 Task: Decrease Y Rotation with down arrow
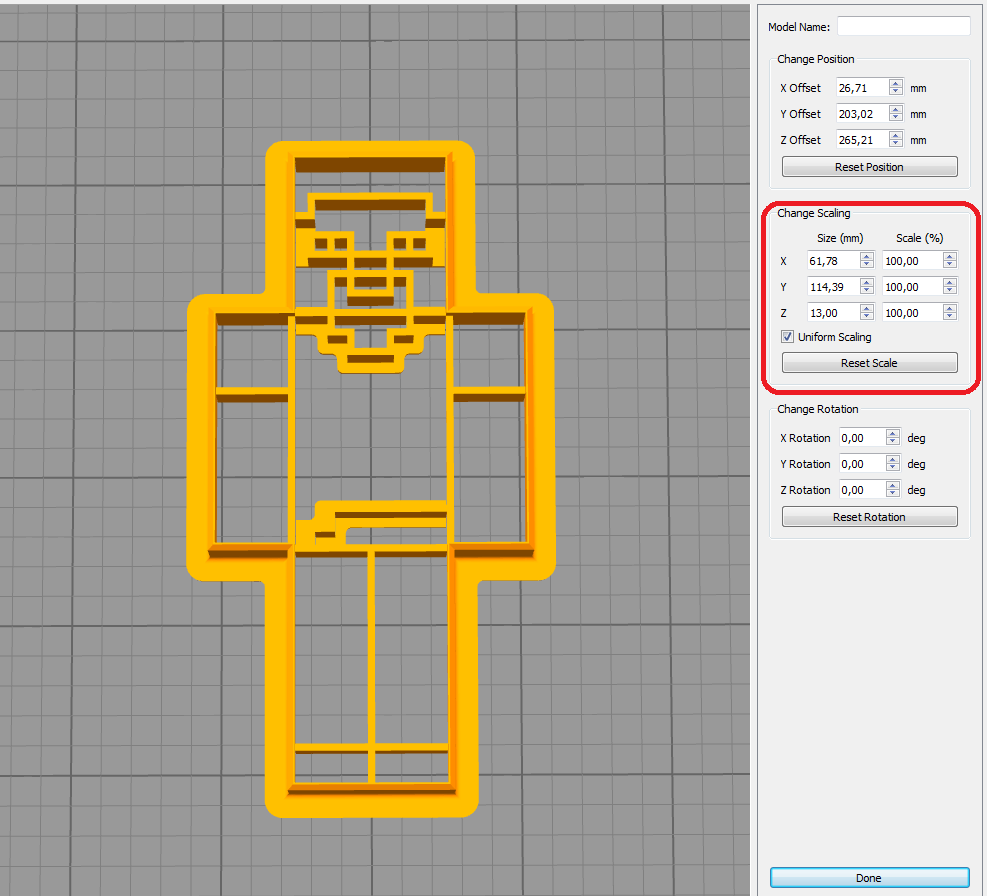coord(893,468)
